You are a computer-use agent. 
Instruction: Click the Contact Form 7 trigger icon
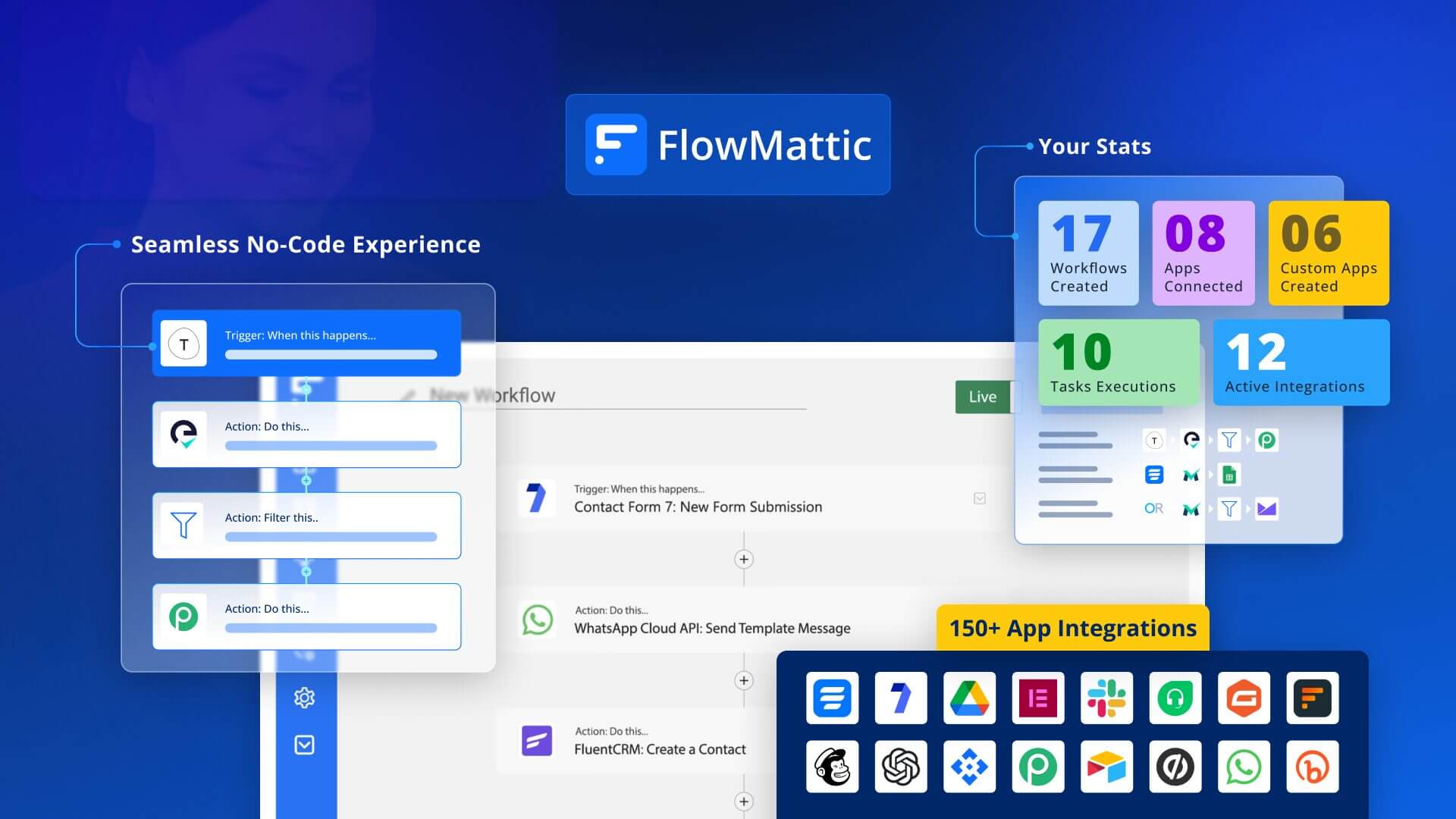pos(536,498)
